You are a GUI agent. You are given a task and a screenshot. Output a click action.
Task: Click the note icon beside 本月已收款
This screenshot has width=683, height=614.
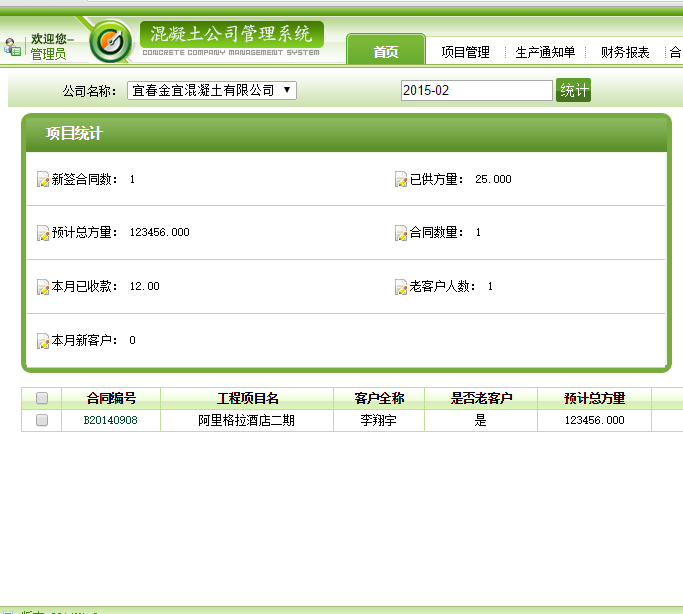coord(43,287)
